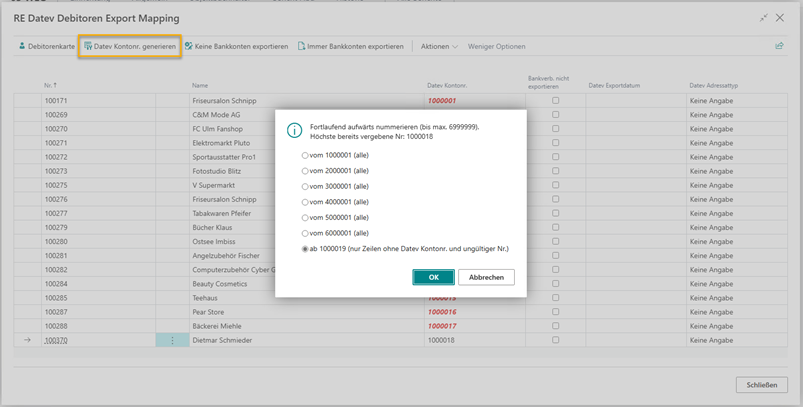This screenshot has width=803, height=407.
Task: Click the info icon in the dialog
Action: pyautogui.click(x=295, y=130)
